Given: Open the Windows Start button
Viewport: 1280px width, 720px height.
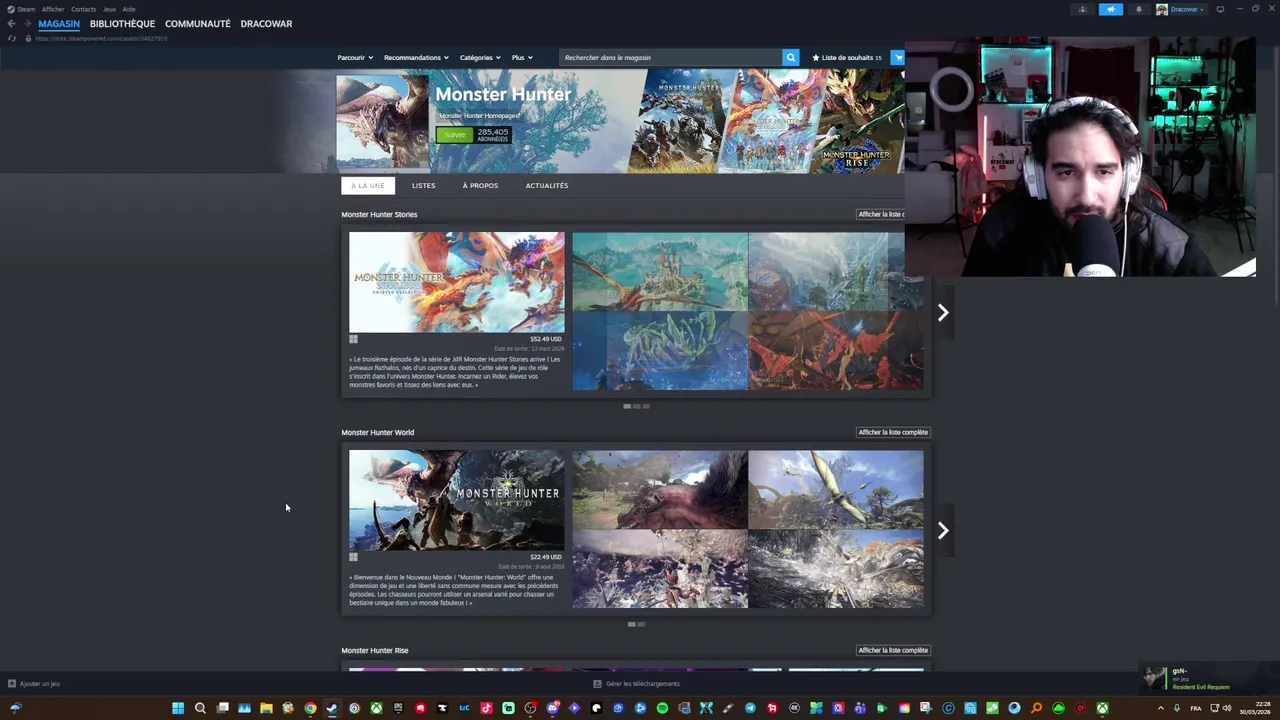Looking at the screenshot, I should pos(178,708).
